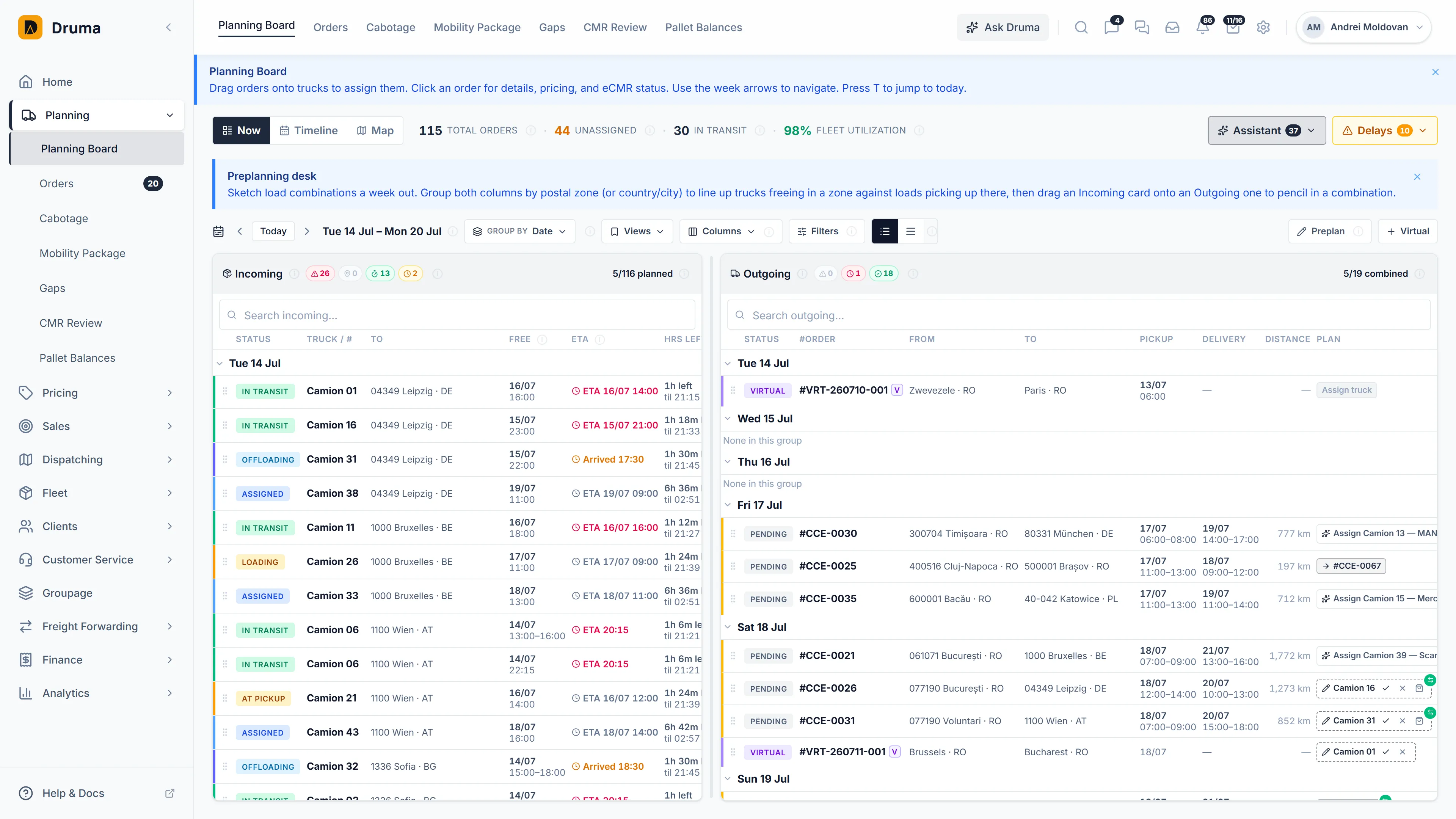The height and width of the screenshot is (819, 1456).
Task: Open the settings gear icon
Action: click(x=1263, y=27)
